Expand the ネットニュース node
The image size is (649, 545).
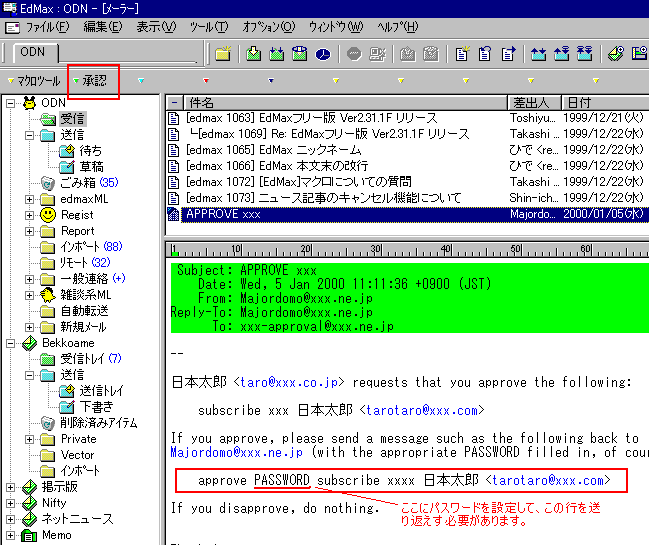(x=11, y=519)
